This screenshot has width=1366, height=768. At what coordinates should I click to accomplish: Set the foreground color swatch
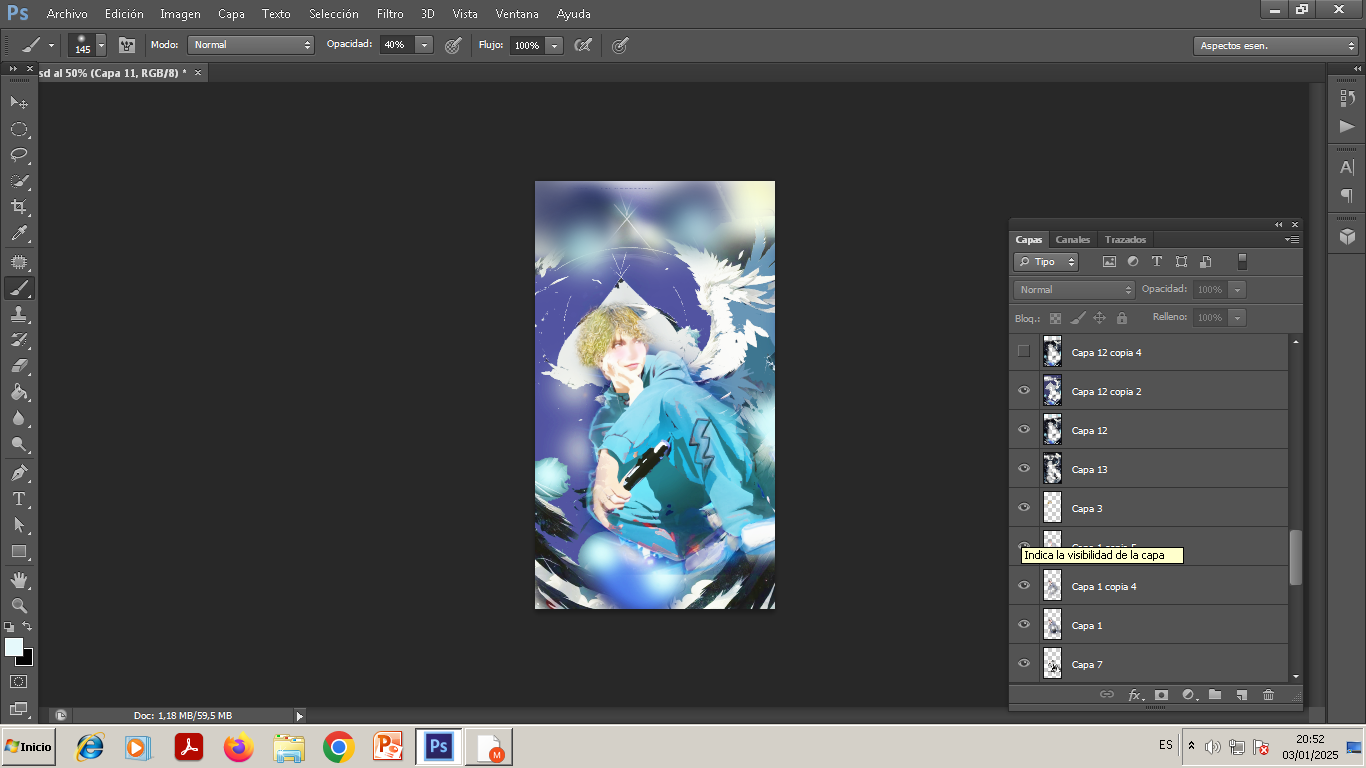(13, 647)
